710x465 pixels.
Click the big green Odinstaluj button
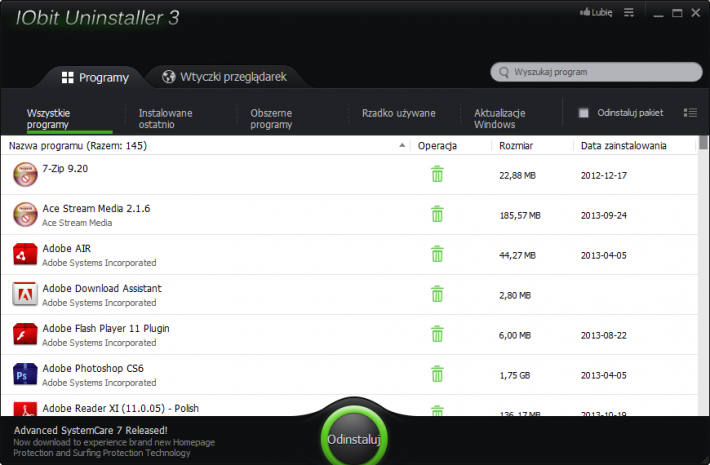click(x=354, y=438)
